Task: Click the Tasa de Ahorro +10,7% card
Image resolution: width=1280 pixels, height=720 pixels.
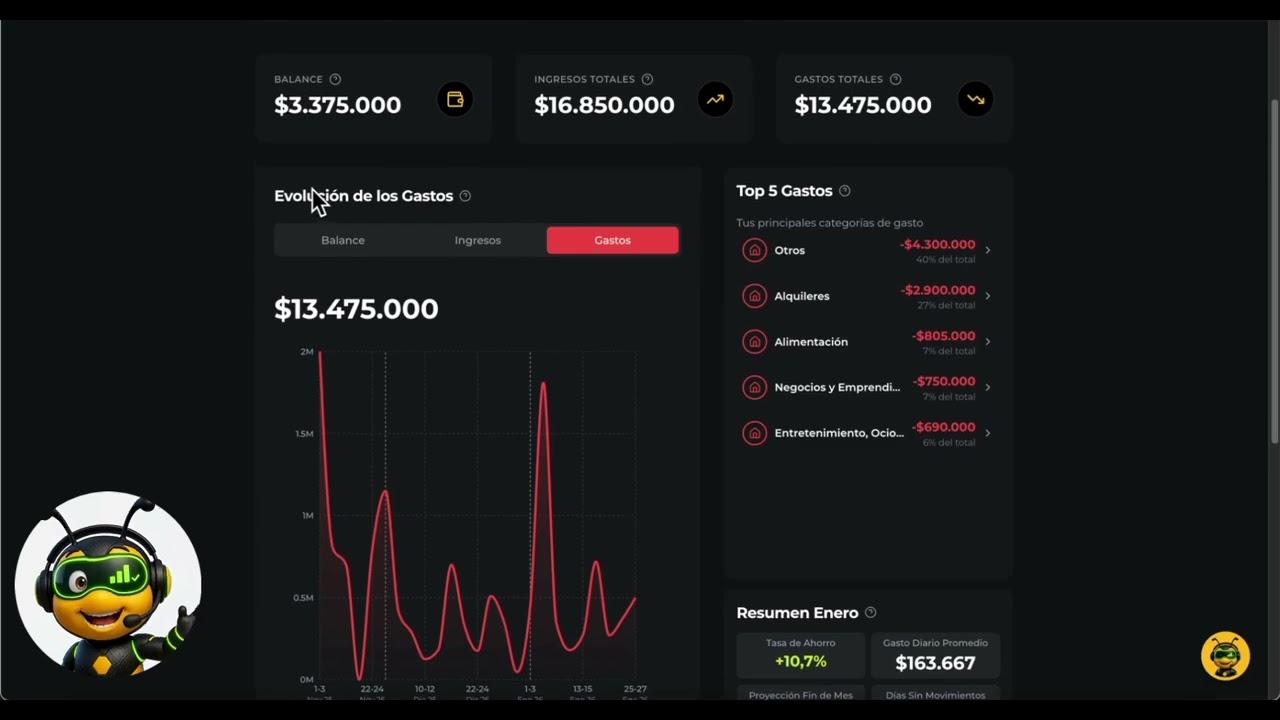Action: coord(801,655)
